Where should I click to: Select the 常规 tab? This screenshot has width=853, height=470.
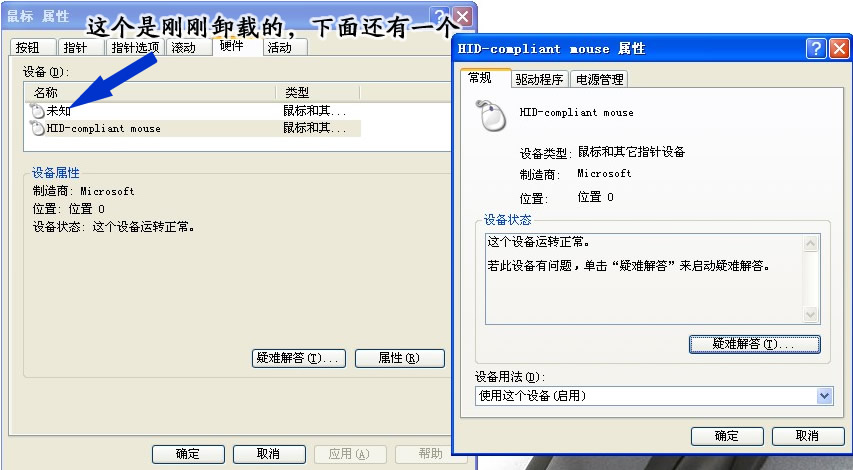pyautogui.click(x=480, y=78)
